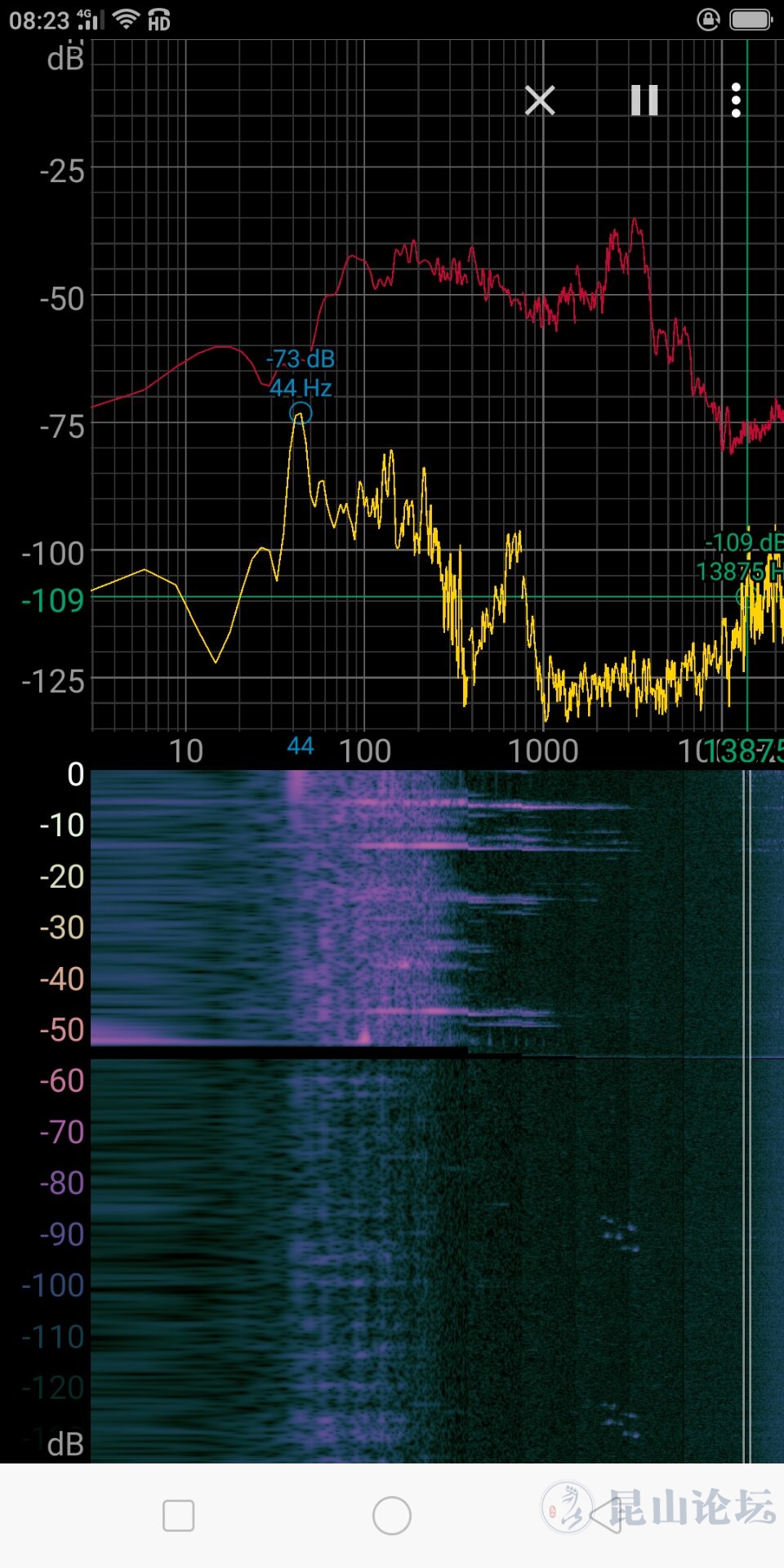The height and width of the screenshot is (1568, 784).
Task: Click the green vertical cursor line in the spectrum
Action: point(746,245)
